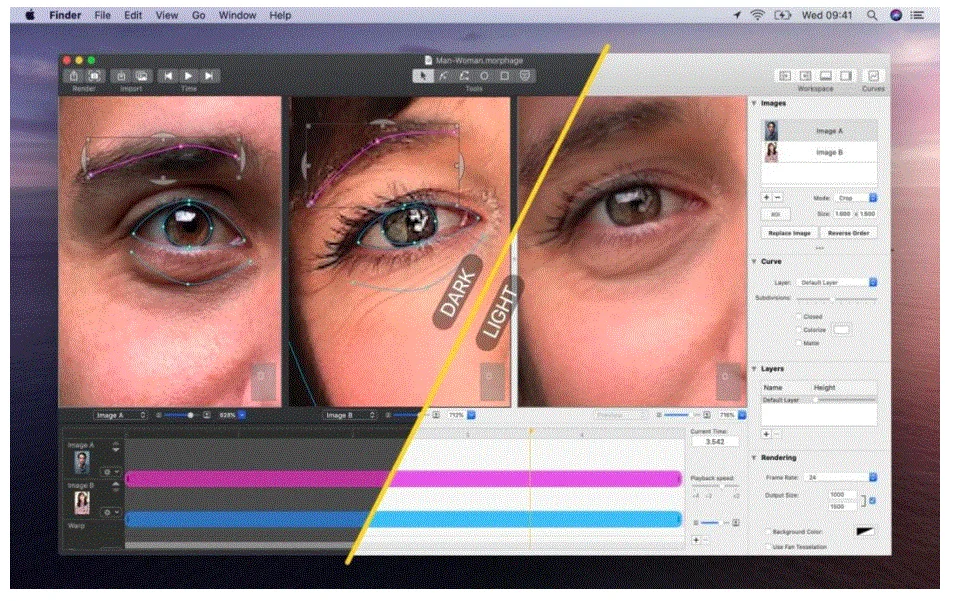
Task: Select the polyline path tool
Action: pyautogui.click(x=464, y=76)
